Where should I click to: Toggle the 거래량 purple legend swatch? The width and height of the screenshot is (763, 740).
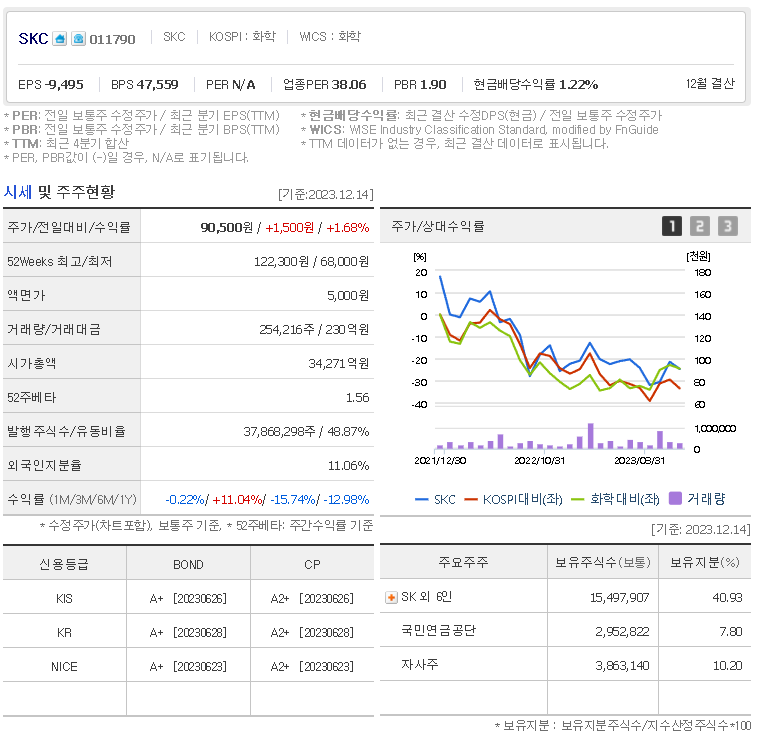pos(697,499)
